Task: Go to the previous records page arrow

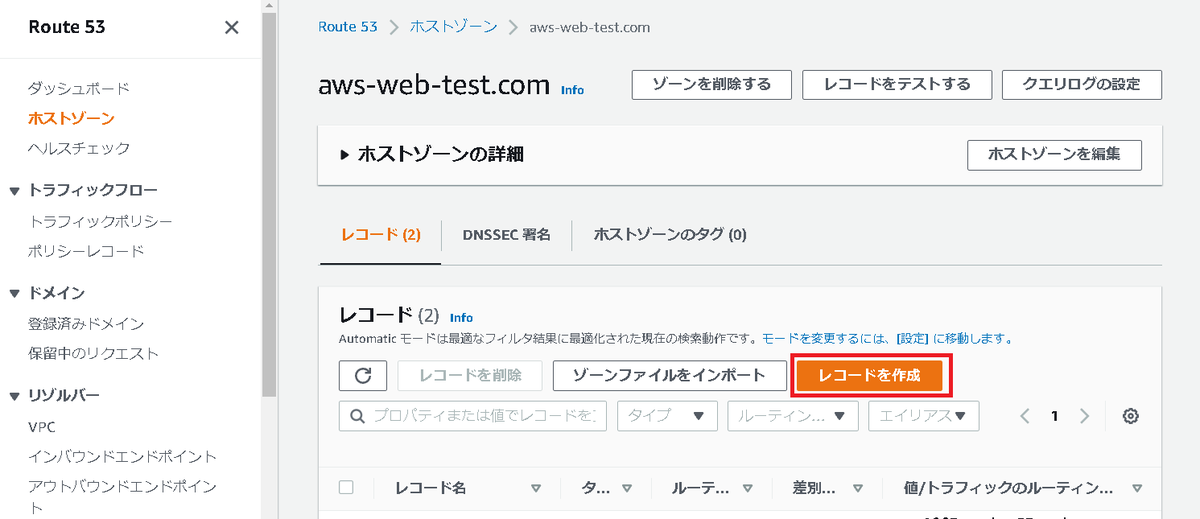Action: click(x=1025, y=416)
